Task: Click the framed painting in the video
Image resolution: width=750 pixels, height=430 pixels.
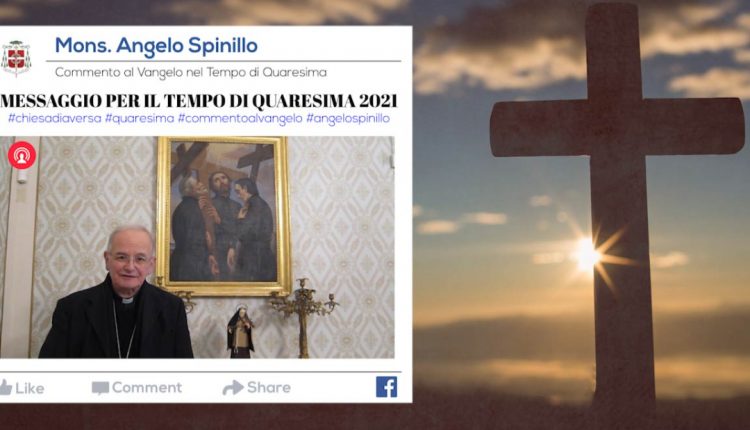Action: [x=224, y=216]
